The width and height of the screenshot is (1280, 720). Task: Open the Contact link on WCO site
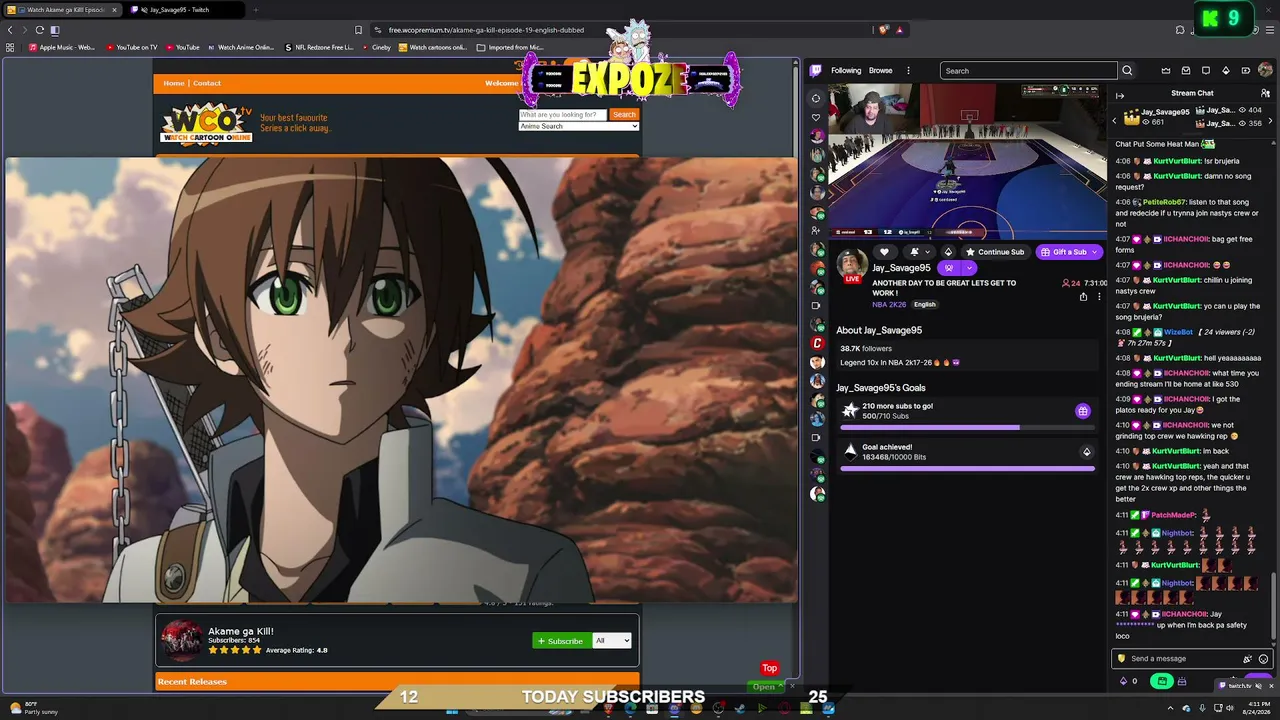[x=207, y=83]
